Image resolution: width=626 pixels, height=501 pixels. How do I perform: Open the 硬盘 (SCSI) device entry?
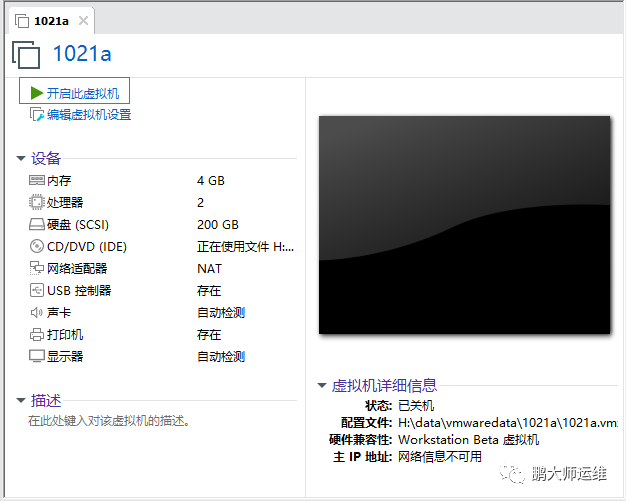tap(78, 224)
